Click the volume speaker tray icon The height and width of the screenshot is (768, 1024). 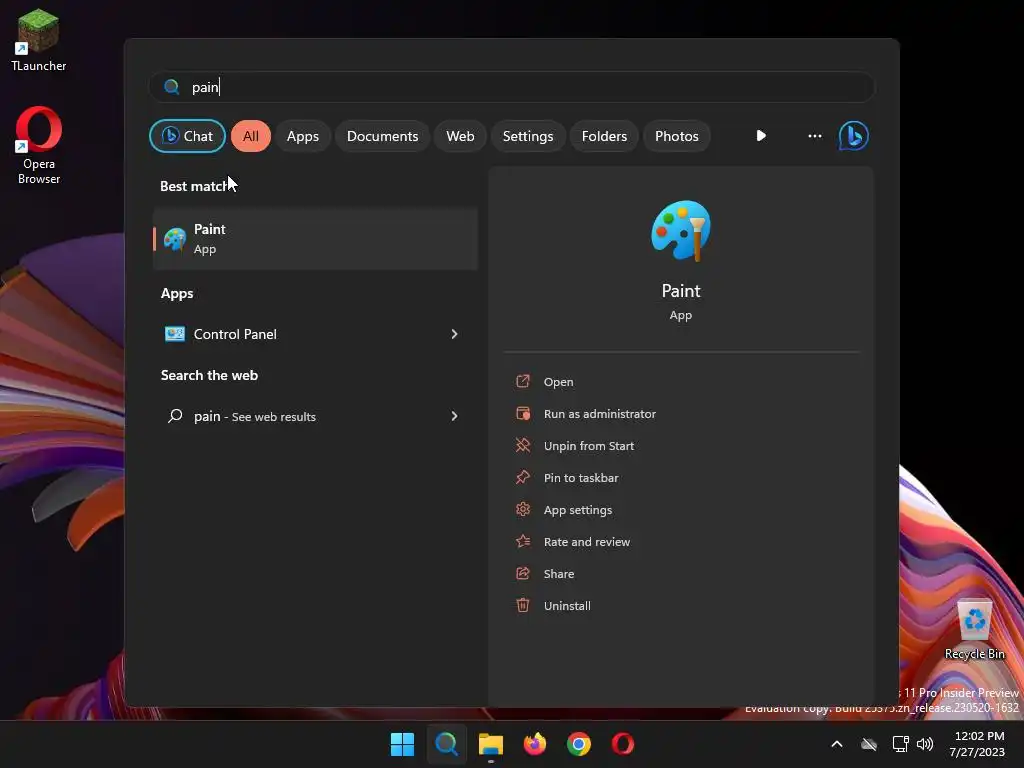(925, 744)
